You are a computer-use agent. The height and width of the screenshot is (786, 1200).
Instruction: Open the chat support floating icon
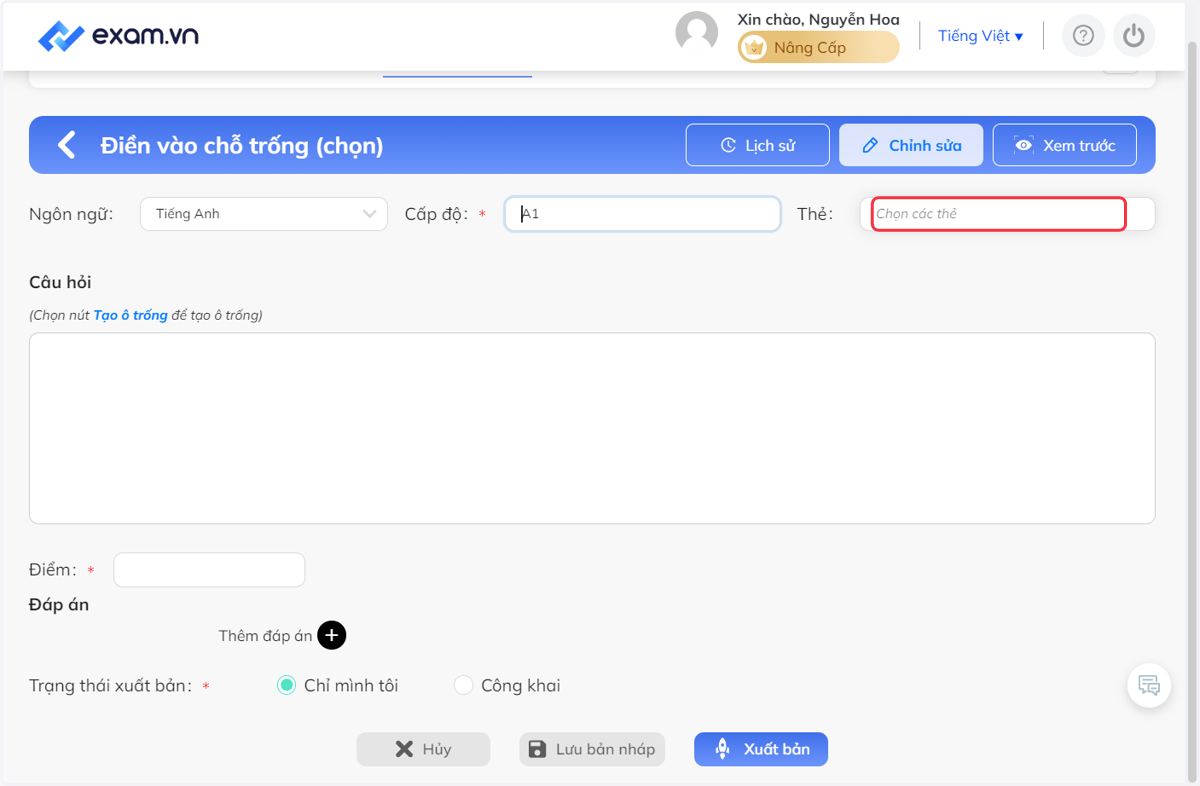point(1149,686)
